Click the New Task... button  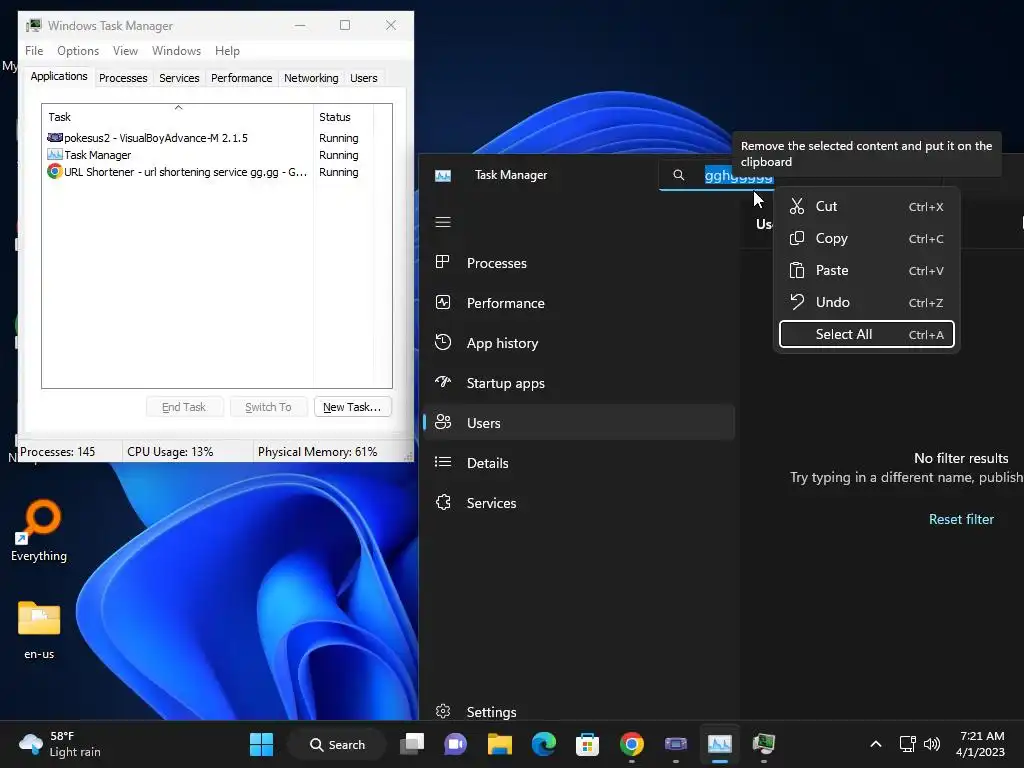[352, 407]
